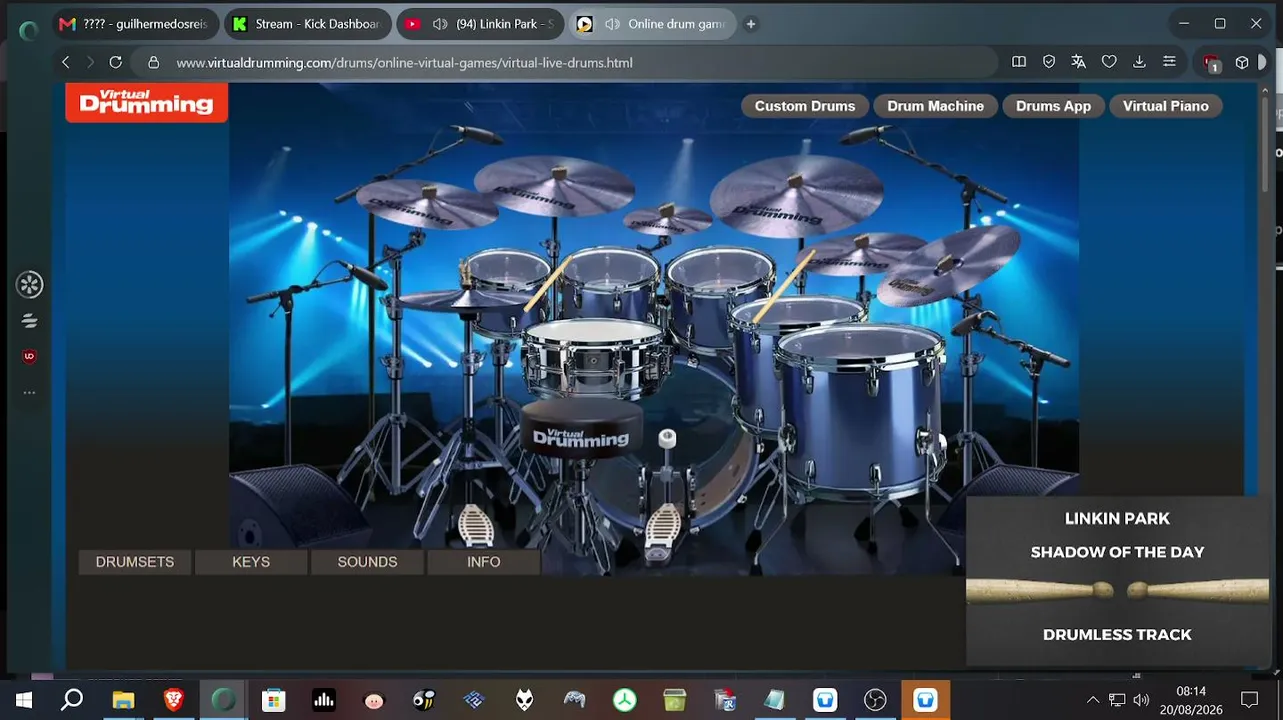Play the Shadow of the Day drumless track
The height and width of the screenshot is (720, 1283).
coord(1117,581)
